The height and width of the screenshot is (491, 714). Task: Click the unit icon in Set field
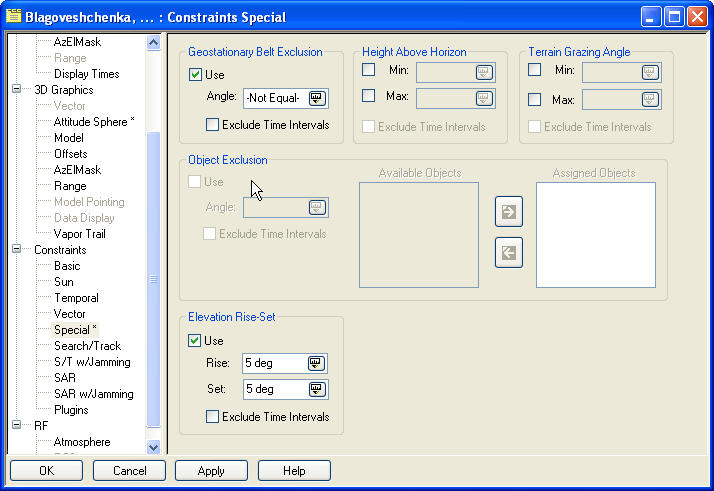click(317, 389)
